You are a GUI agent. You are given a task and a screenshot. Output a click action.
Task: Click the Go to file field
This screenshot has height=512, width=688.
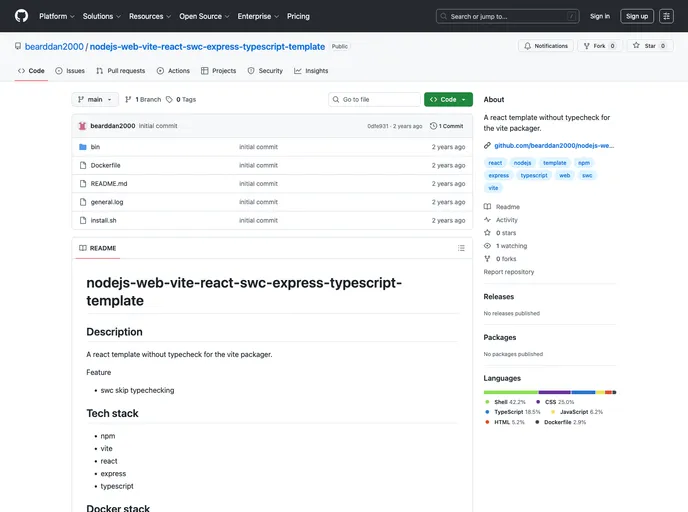click(x=375, y=100)
